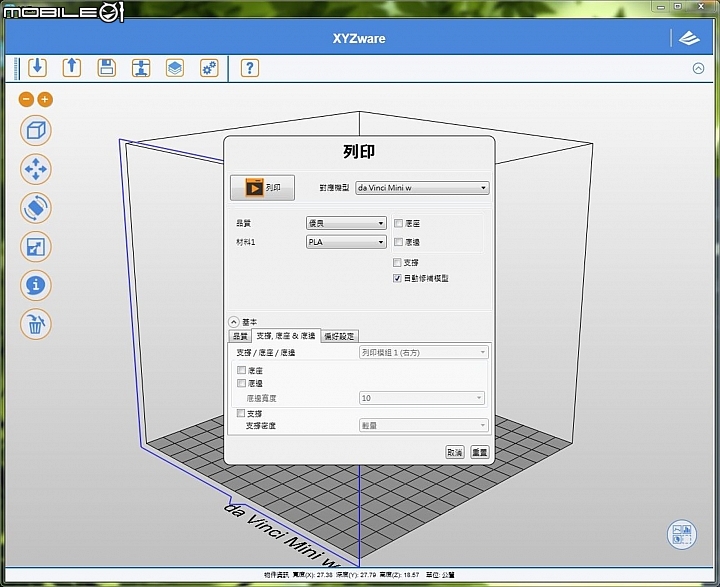Click the XYZware logo icon at top right
Screen dimensions: 720x587
689,38
